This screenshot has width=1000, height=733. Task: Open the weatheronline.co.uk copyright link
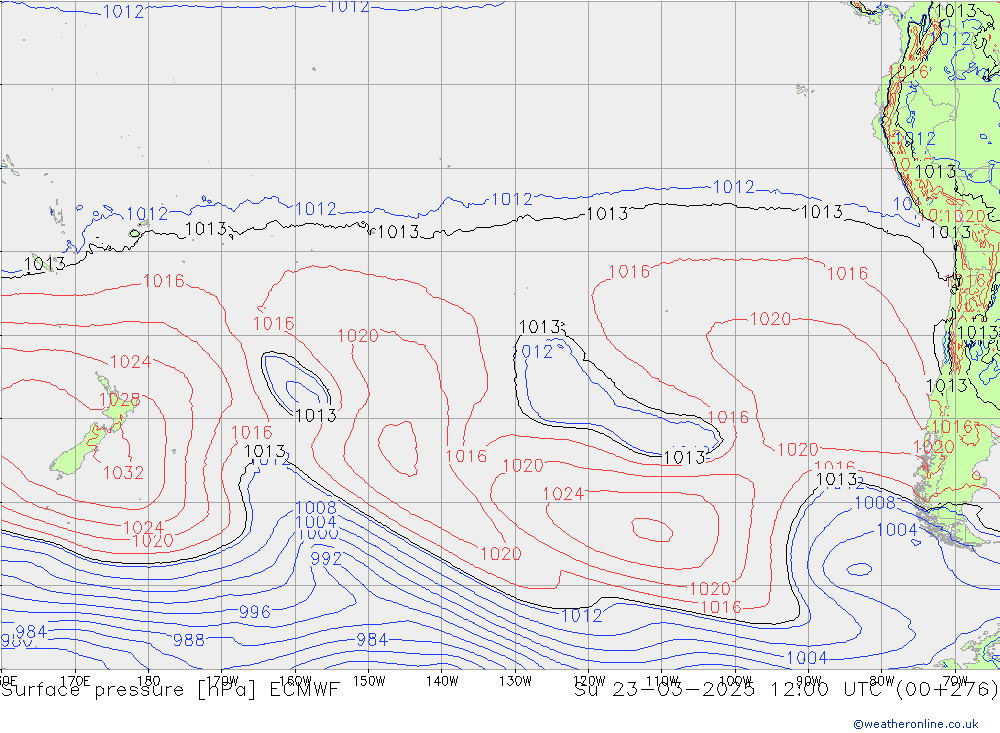(915, 723)
